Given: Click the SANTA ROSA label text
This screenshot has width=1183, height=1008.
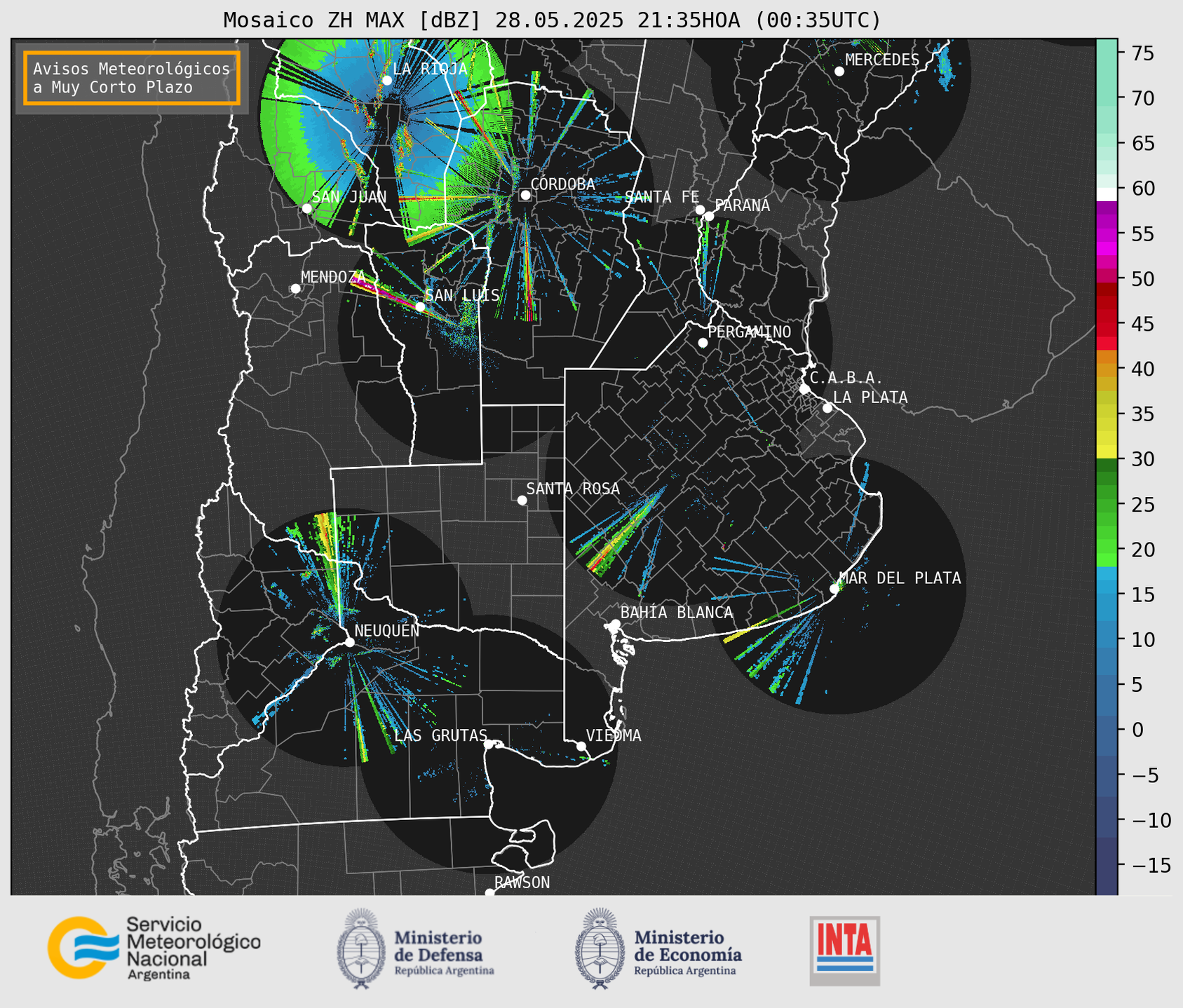Looking at the screenshot, I should pyautogui.click(x=574, y=489).
